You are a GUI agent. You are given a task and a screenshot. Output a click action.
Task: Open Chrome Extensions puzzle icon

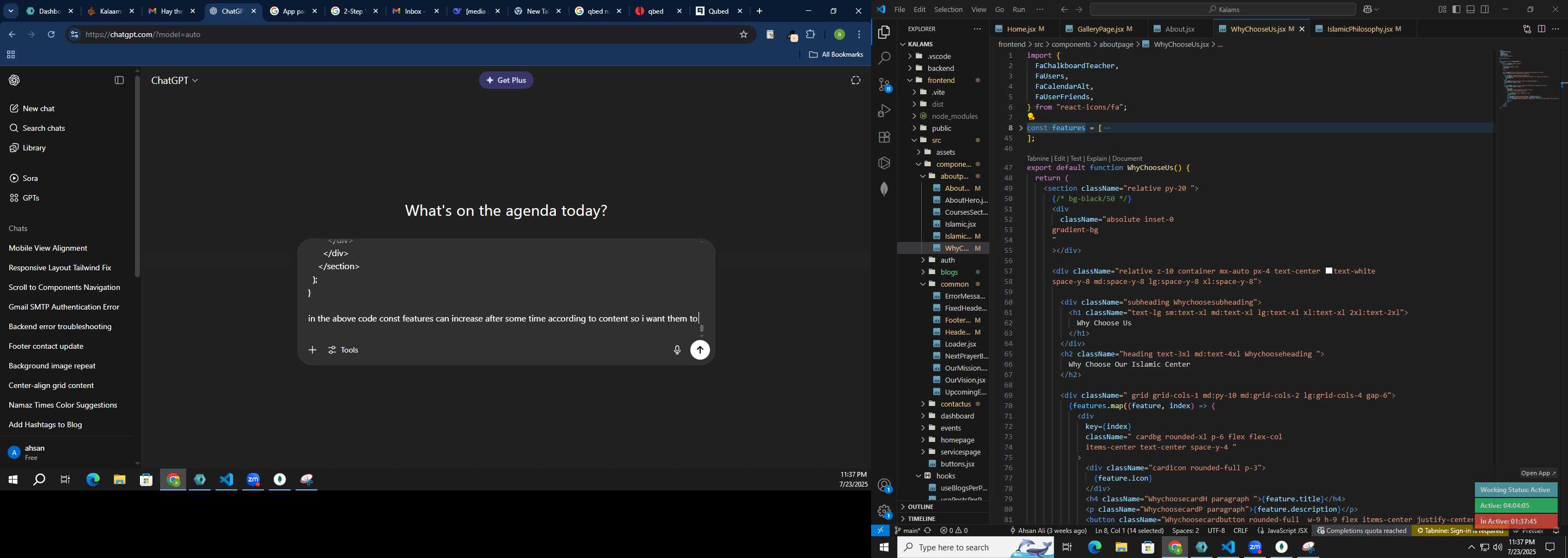(811, 35)
